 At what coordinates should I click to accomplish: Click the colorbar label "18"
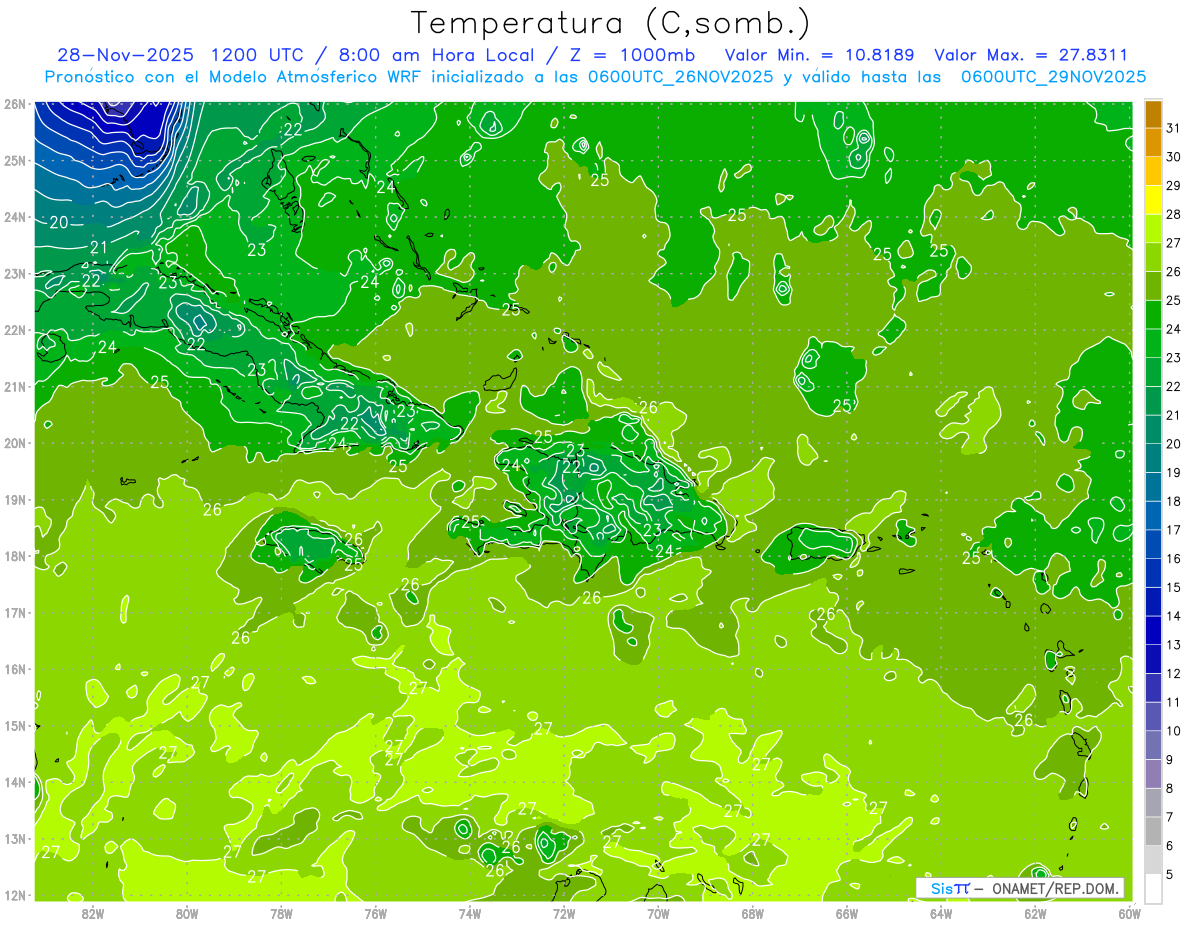click(1174, 501)
